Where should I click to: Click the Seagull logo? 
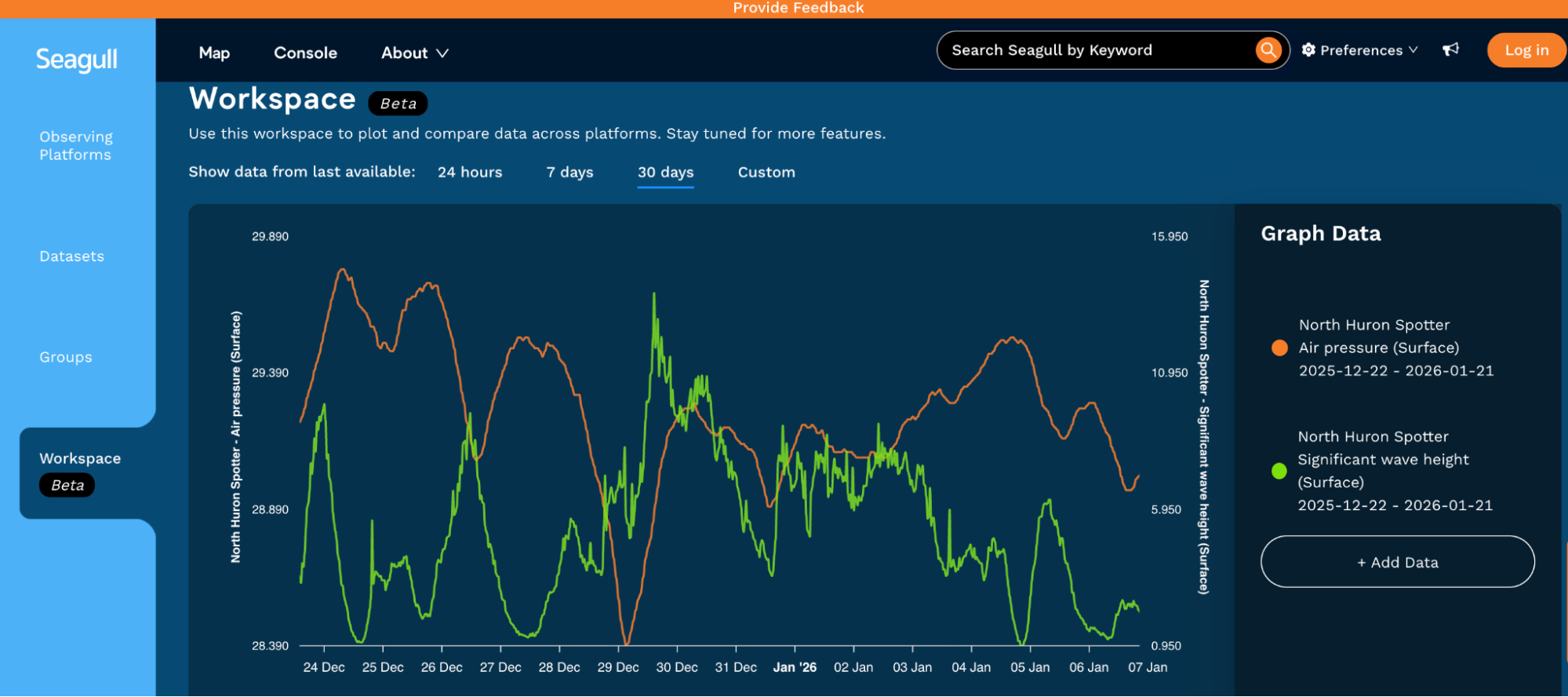pyautogui.click(x=77, y=60)
